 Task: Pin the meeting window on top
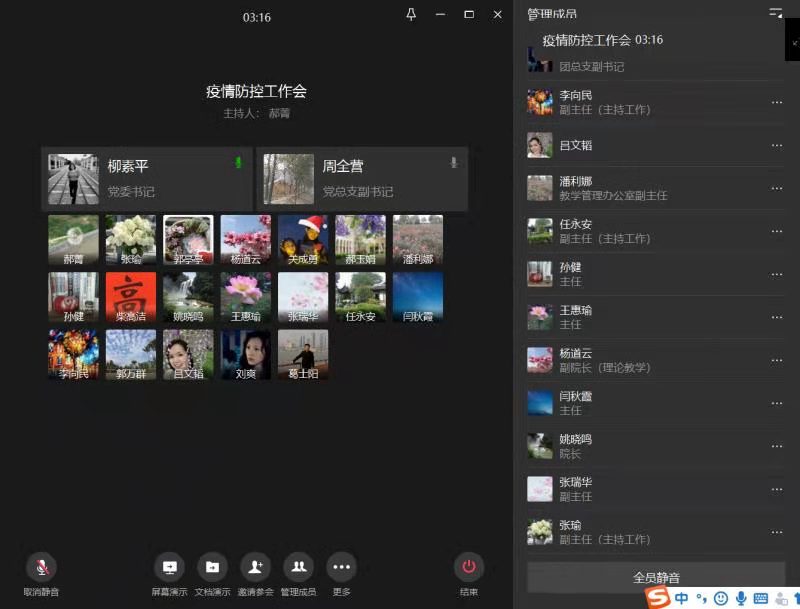[x=411, y=14]
